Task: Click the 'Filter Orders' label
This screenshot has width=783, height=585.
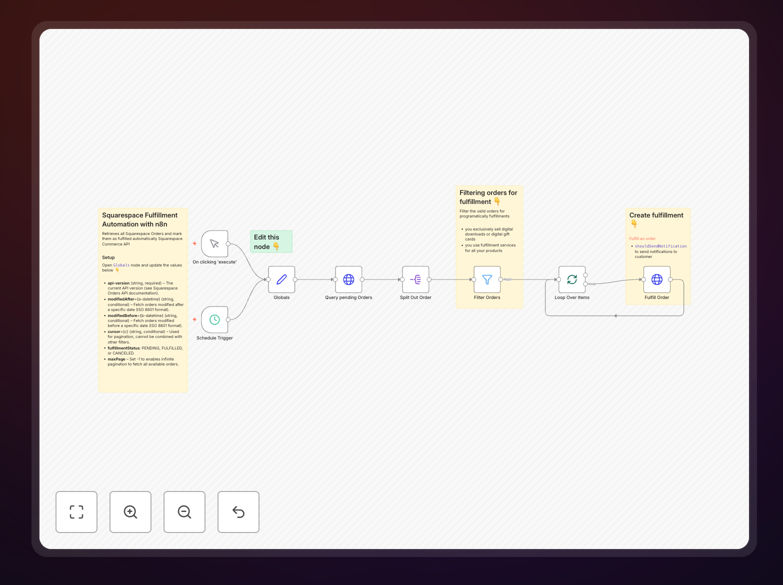Action: tap(487, 297)
